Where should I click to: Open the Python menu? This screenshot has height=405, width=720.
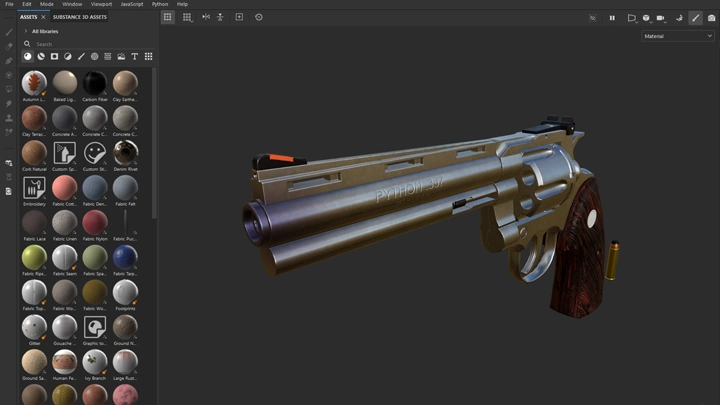tap(160, 4)
